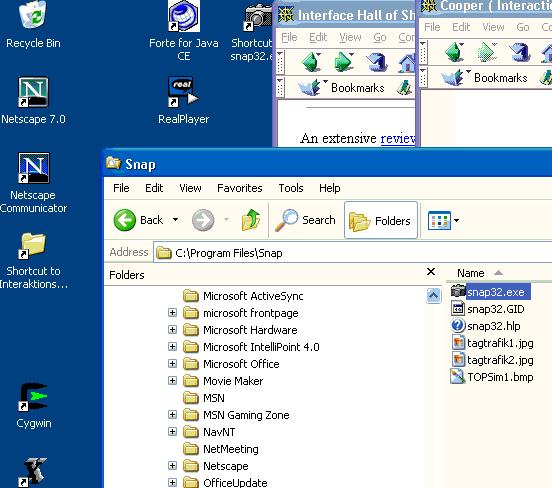Click Back arrow in Cooper browser window

454,52
